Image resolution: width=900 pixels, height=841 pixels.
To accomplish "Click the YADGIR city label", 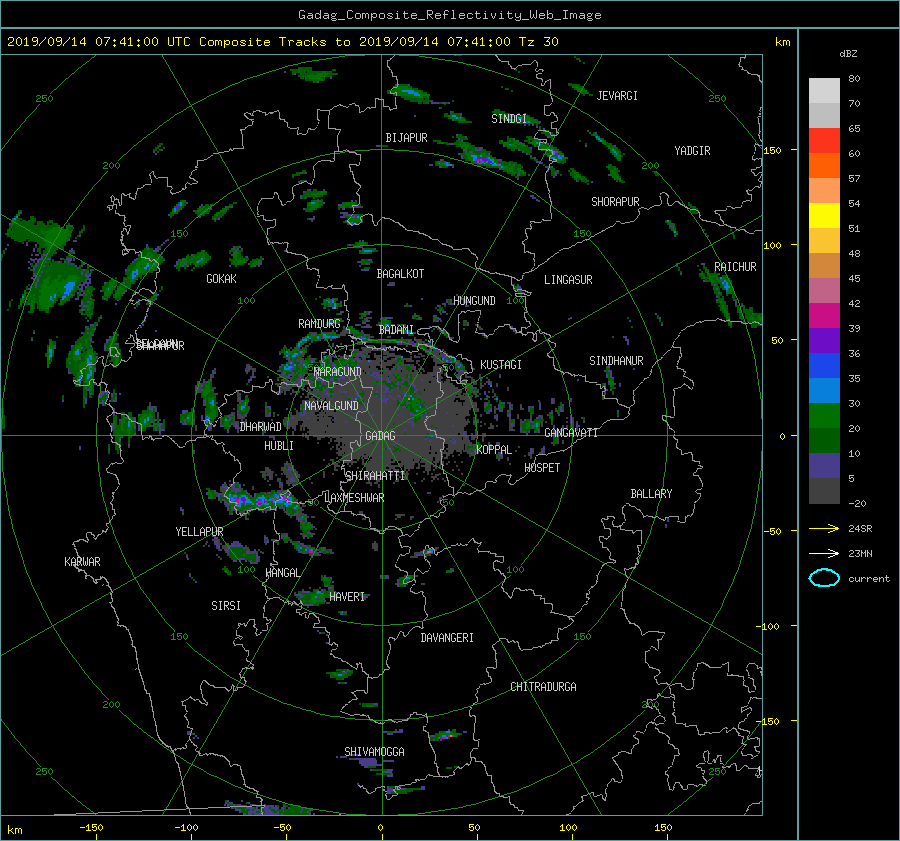I will (x=692, y=151).
